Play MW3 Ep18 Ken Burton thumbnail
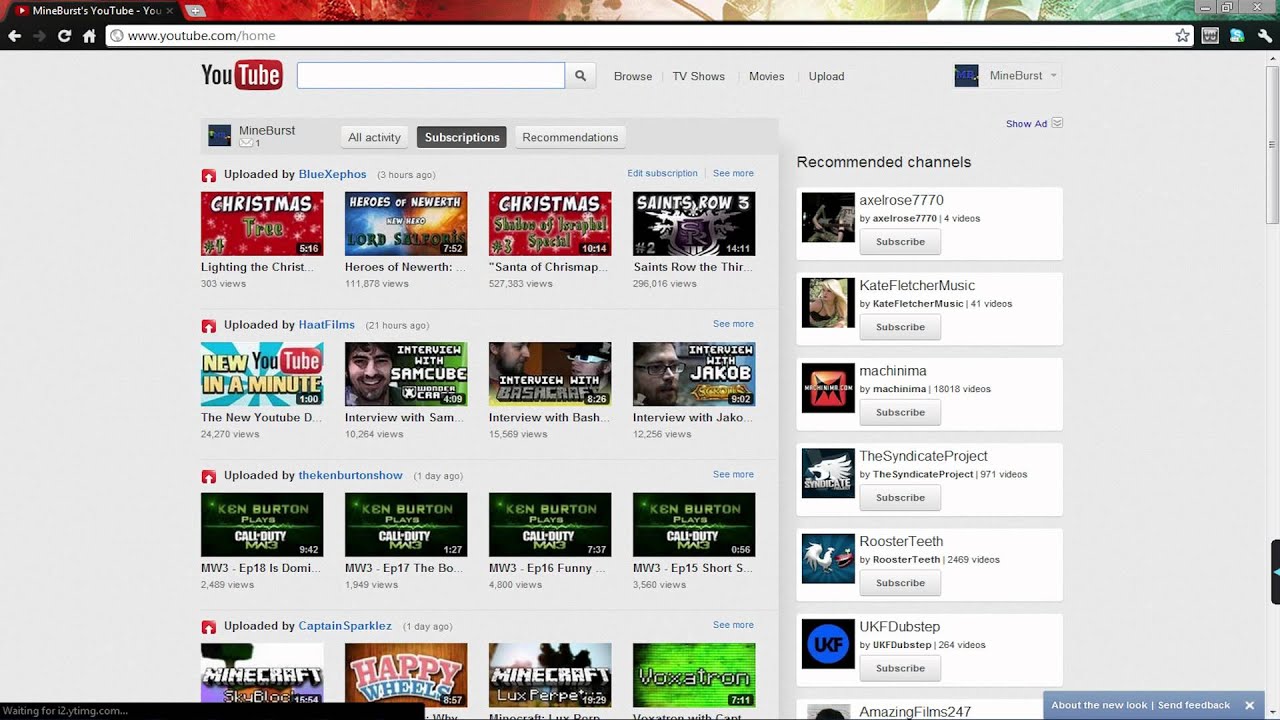The width and height of the screenshot is (1280, 720). click(262, 525)
